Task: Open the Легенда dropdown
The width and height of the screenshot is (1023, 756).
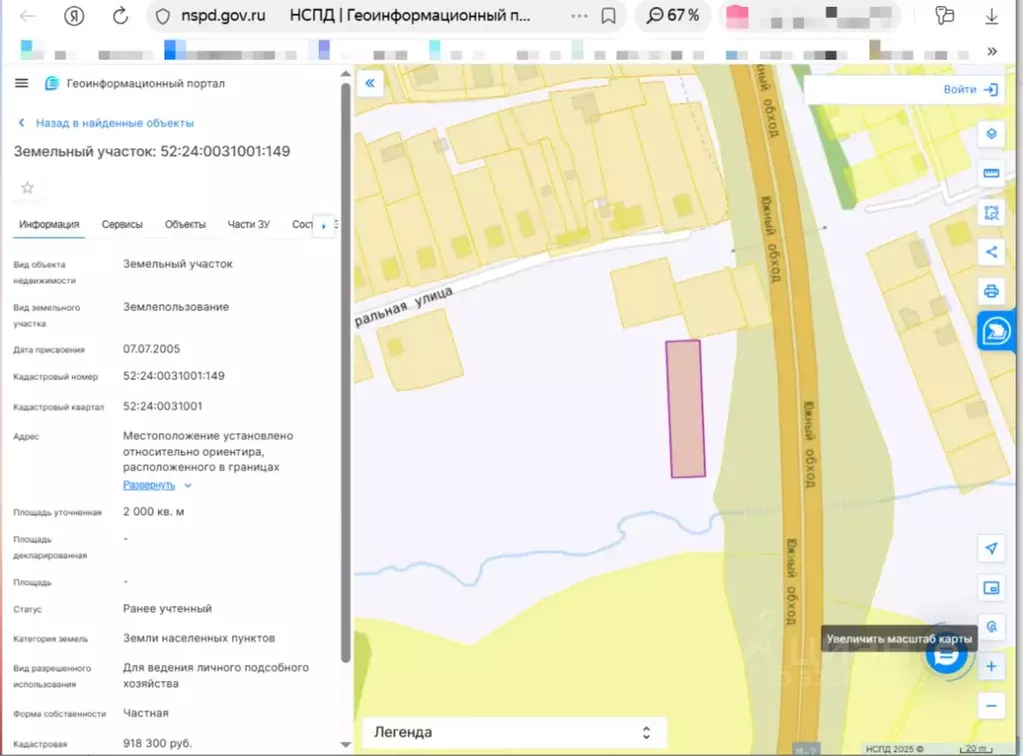Action: pos(513,732)
